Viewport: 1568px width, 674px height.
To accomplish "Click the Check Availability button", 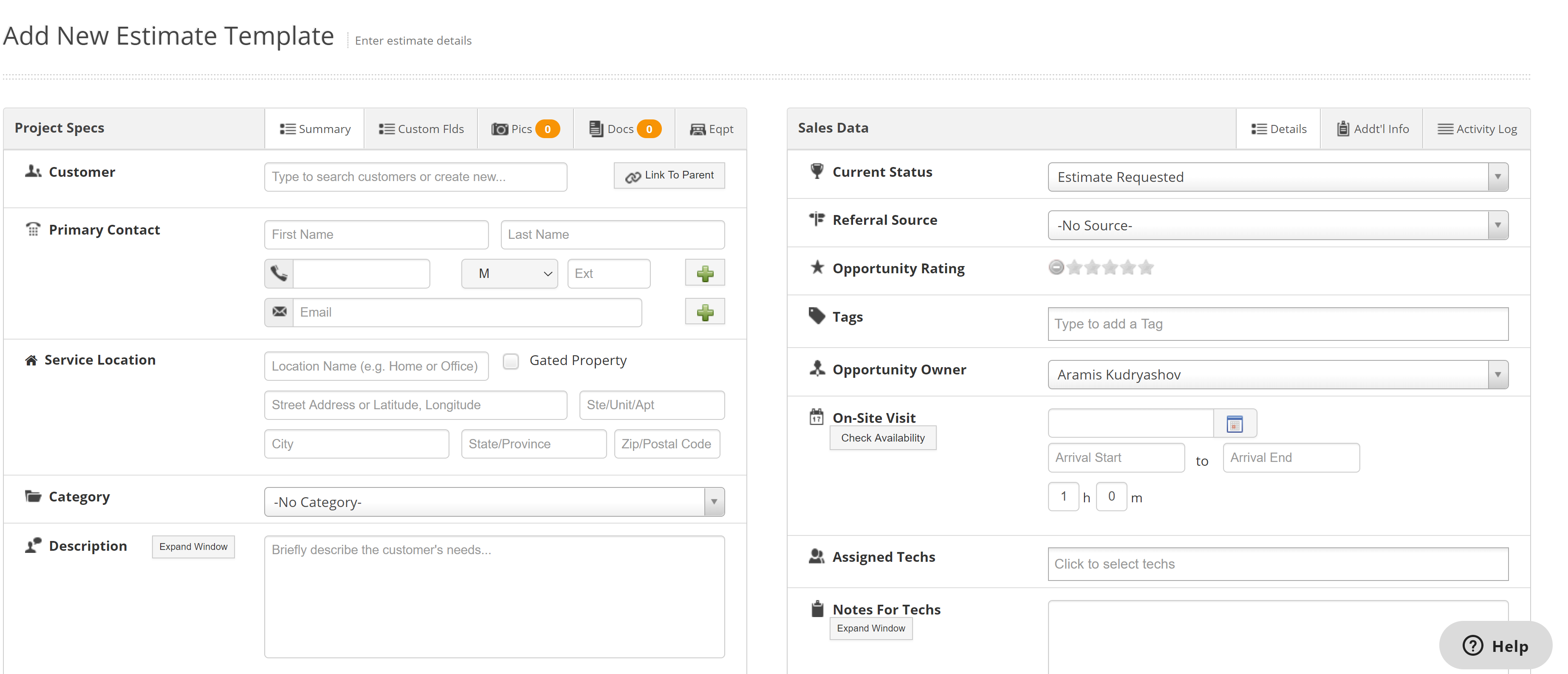I will 882,437.
